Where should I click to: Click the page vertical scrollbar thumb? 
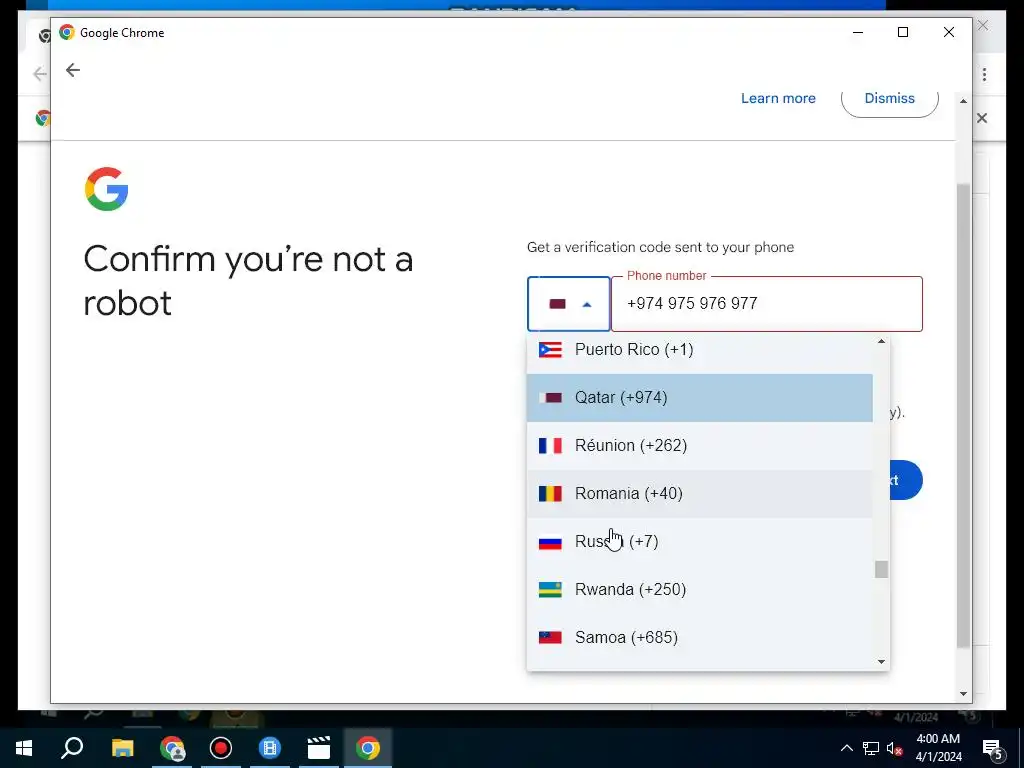963,415
